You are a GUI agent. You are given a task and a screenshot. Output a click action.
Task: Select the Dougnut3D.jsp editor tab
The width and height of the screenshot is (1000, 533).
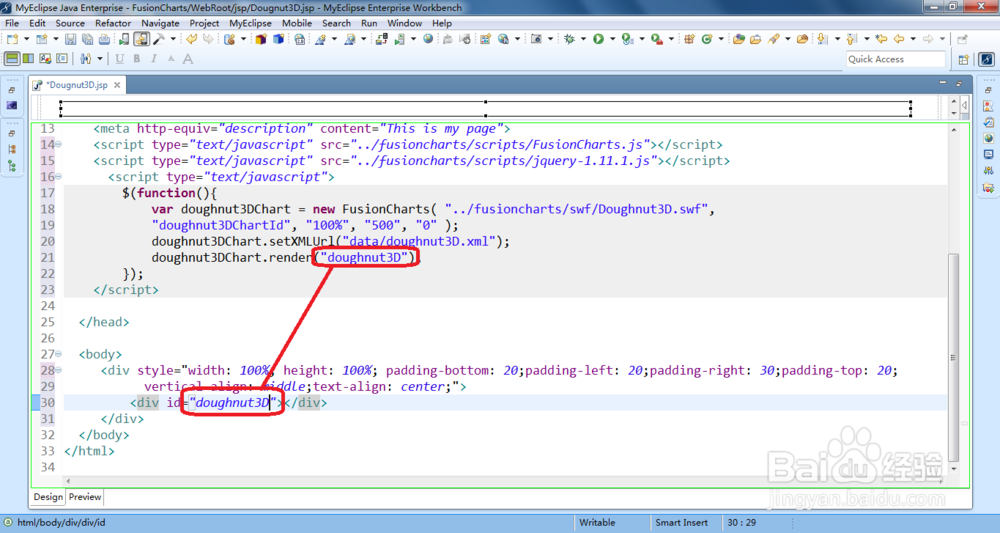pos(77,85)
